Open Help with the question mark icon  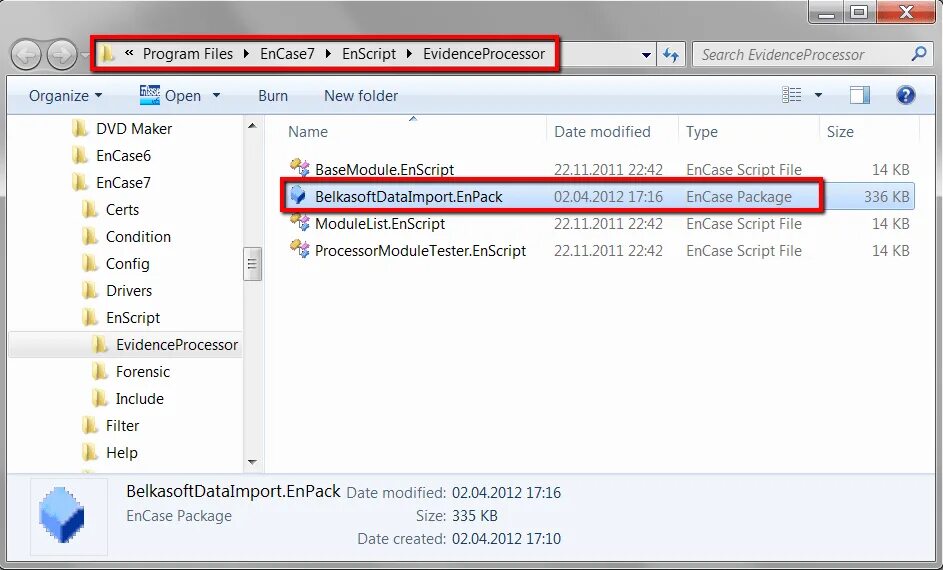click(905, 95)
